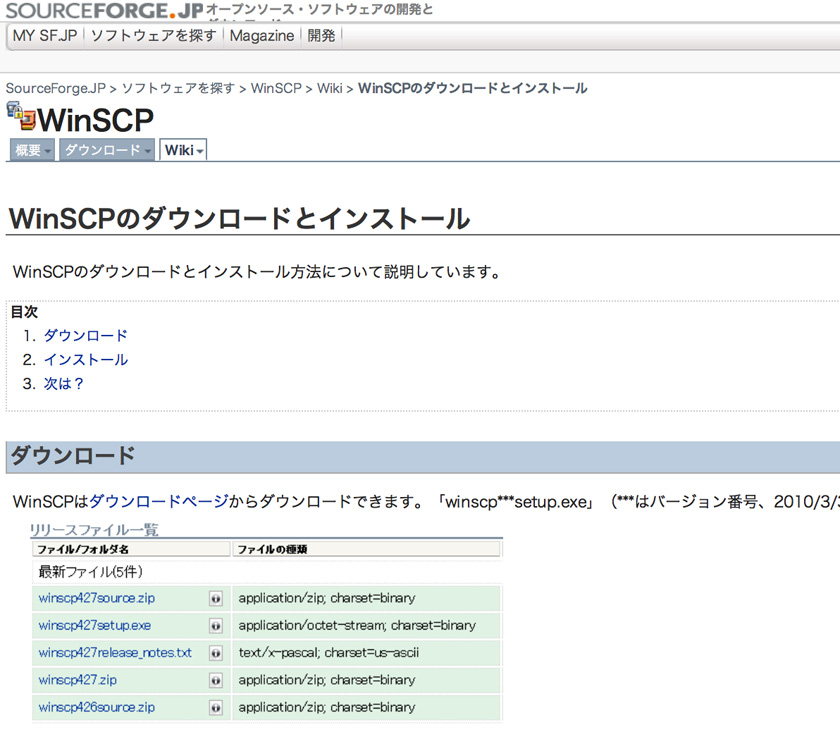The width and height of the screenshot is (840, 736).
Task: Jump to ダウンロード in table of contents
Action: pyautogui.click(x=86, y=336)
